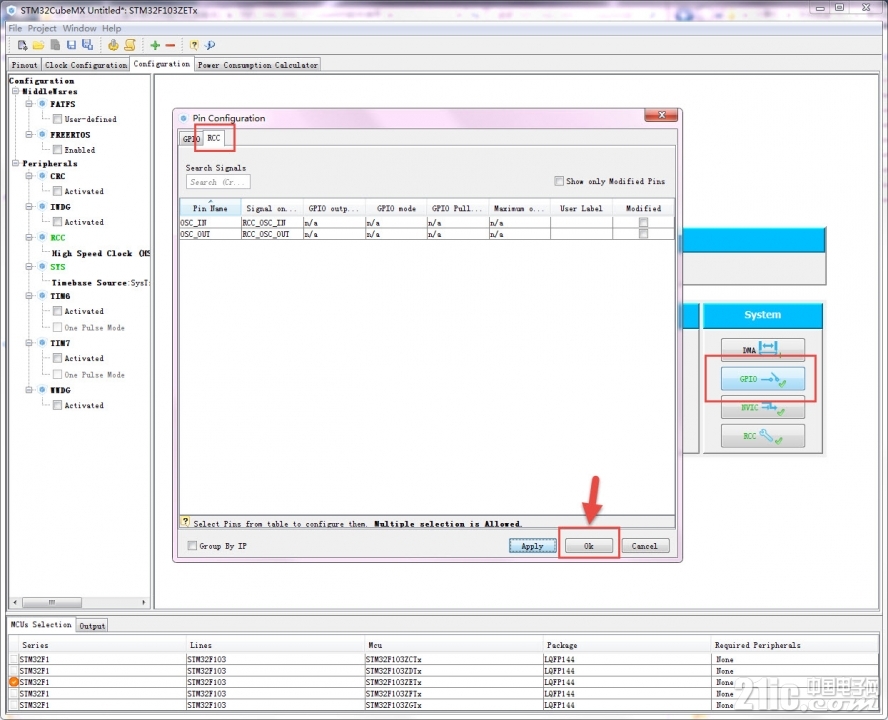
Task: Open the Project menu
Action: 42,28
